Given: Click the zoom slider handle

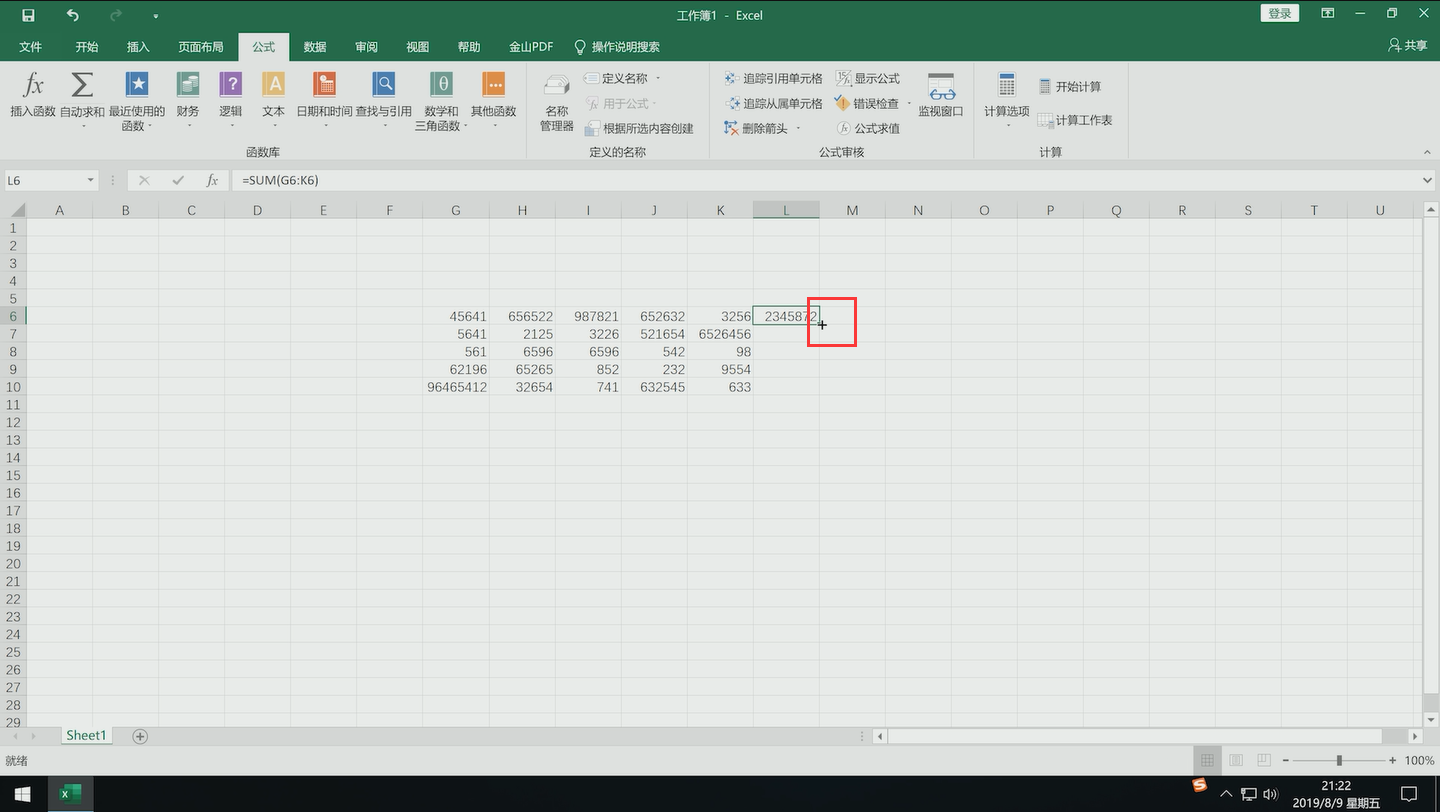Looking at the screenshot, I should pos(1339,761).
